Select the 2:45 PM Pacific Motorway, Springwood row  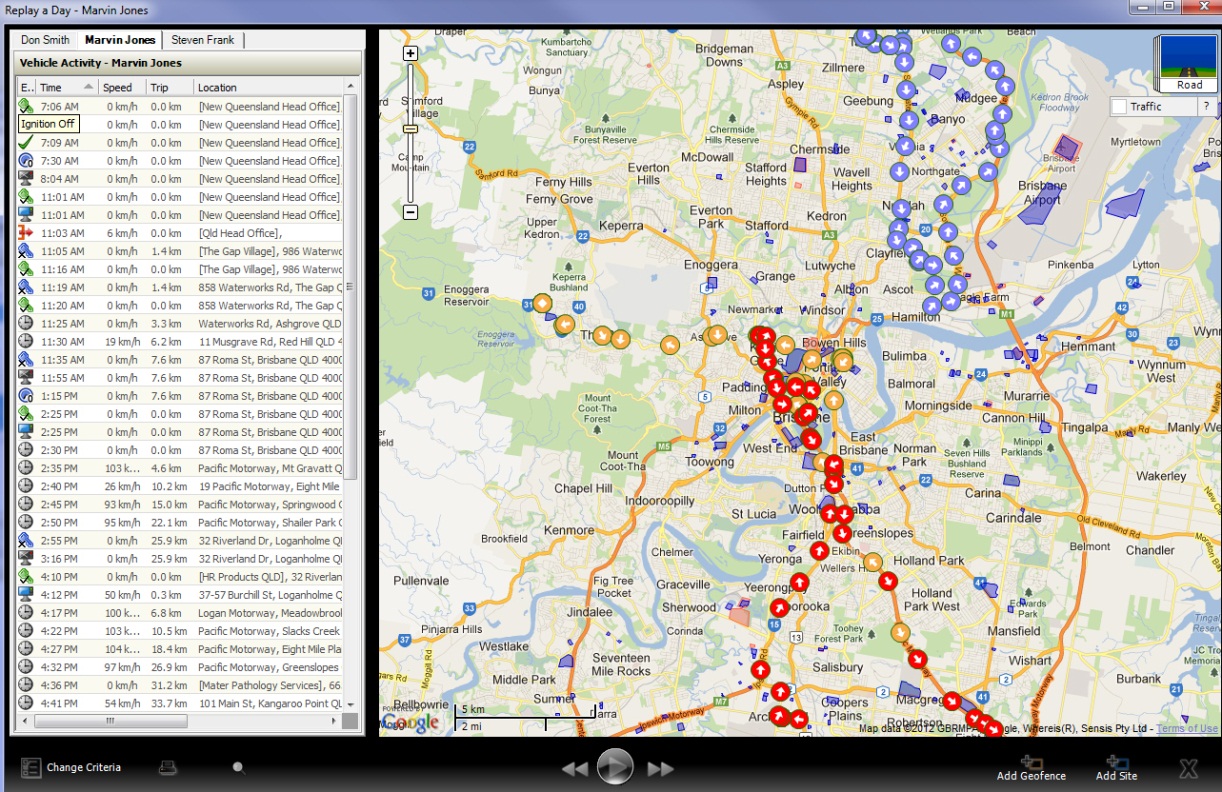point(180,504)
